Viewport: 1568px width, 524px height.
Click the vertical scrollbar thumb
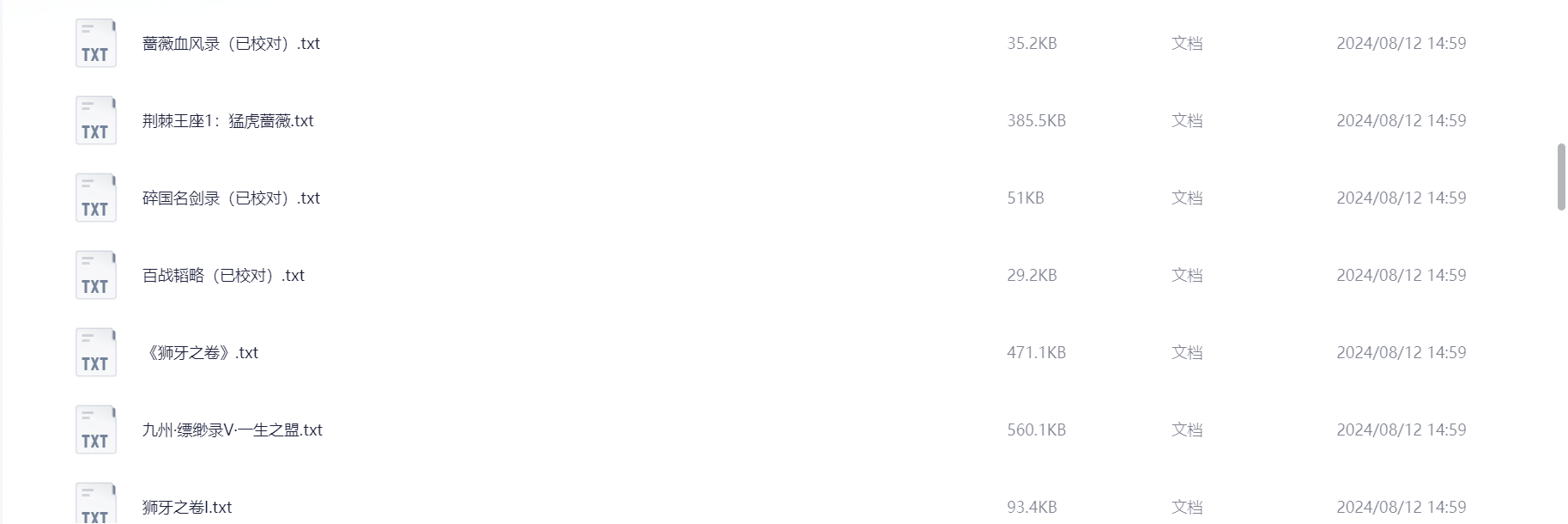(x=1561, y=177)
